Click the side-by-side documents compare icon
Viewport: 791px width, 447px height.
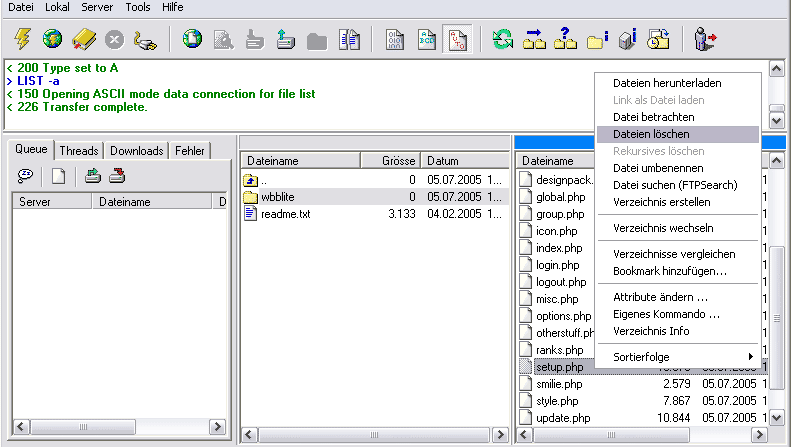coord(349,39)
